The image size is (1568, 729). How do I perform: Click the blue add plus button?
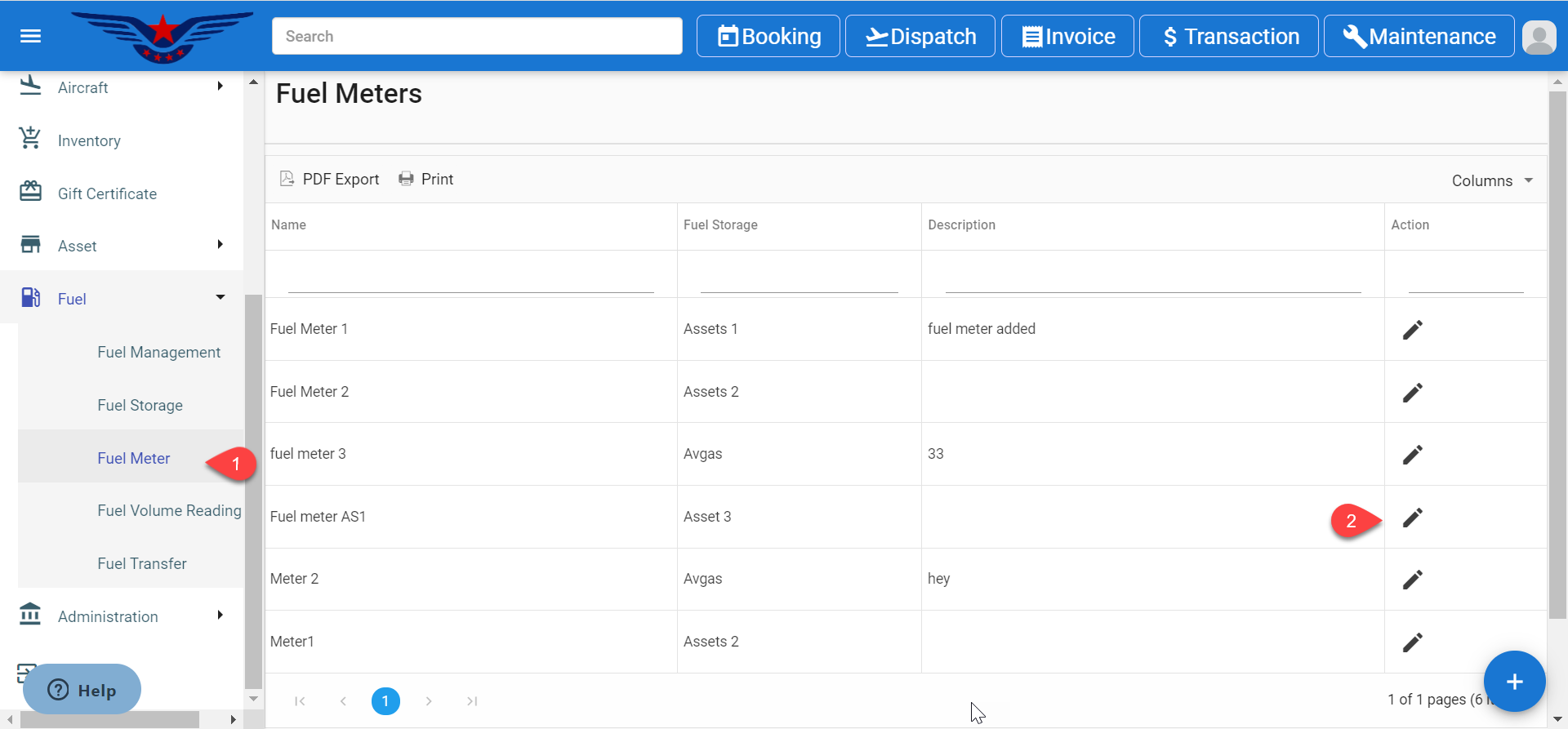click(x=1513, y=682)
